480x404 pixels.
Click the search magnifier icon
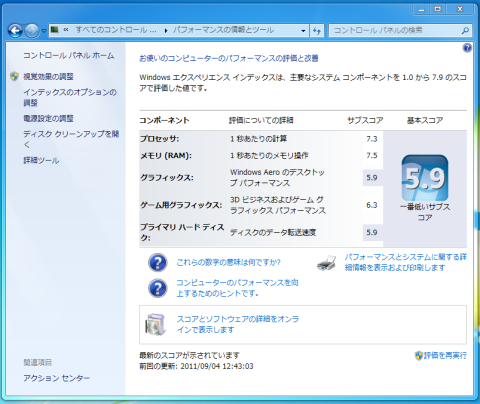tap(465, 31)
